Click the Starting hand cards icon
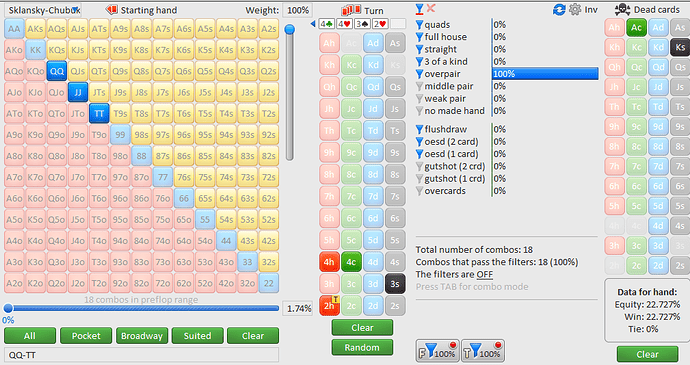 111,10
